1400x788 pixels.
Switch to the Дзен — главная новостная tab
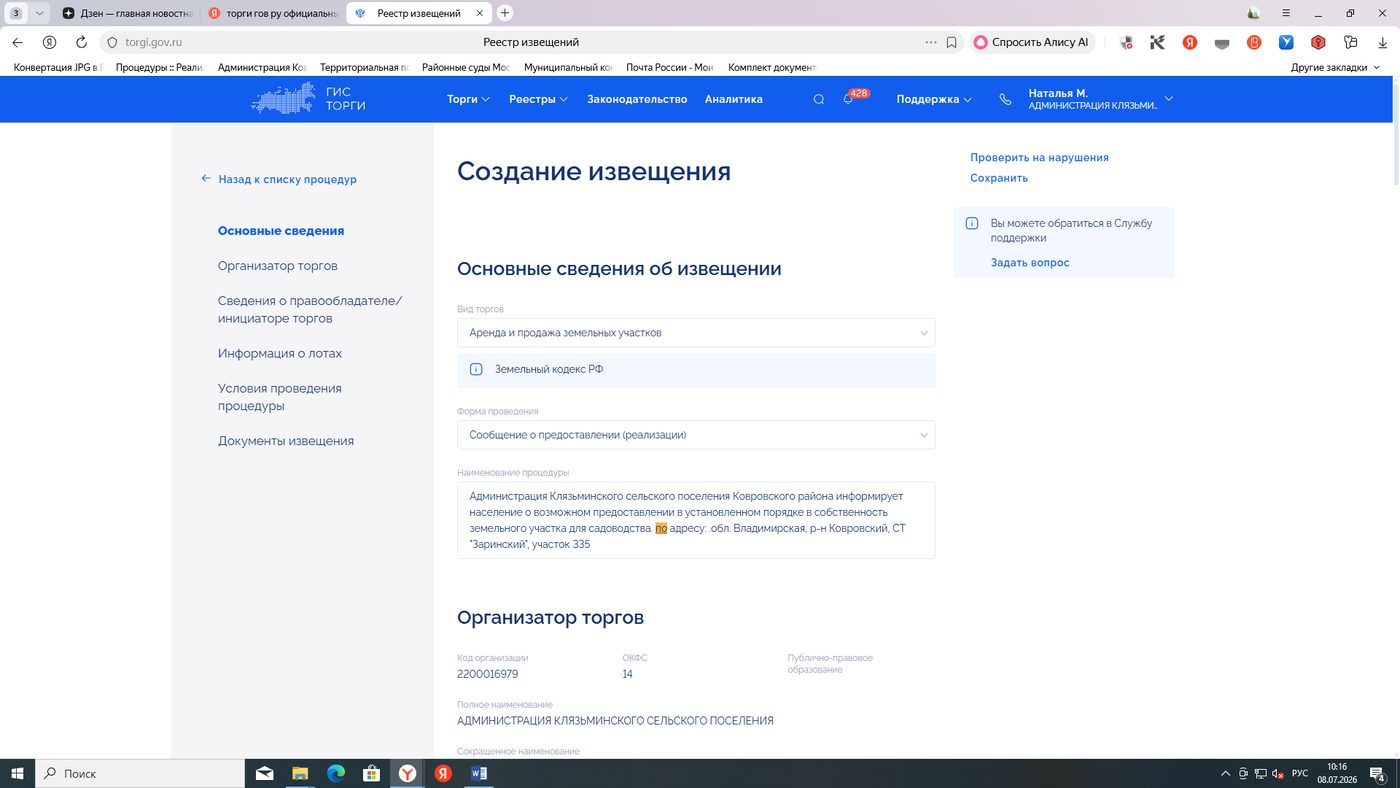(x=127, y=14)
